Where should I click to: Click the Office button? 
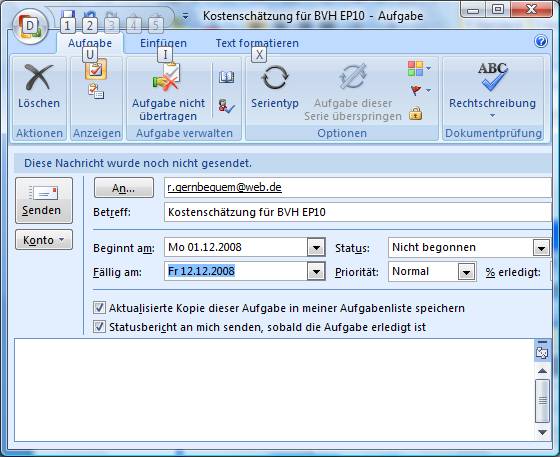tap(30, 26)
